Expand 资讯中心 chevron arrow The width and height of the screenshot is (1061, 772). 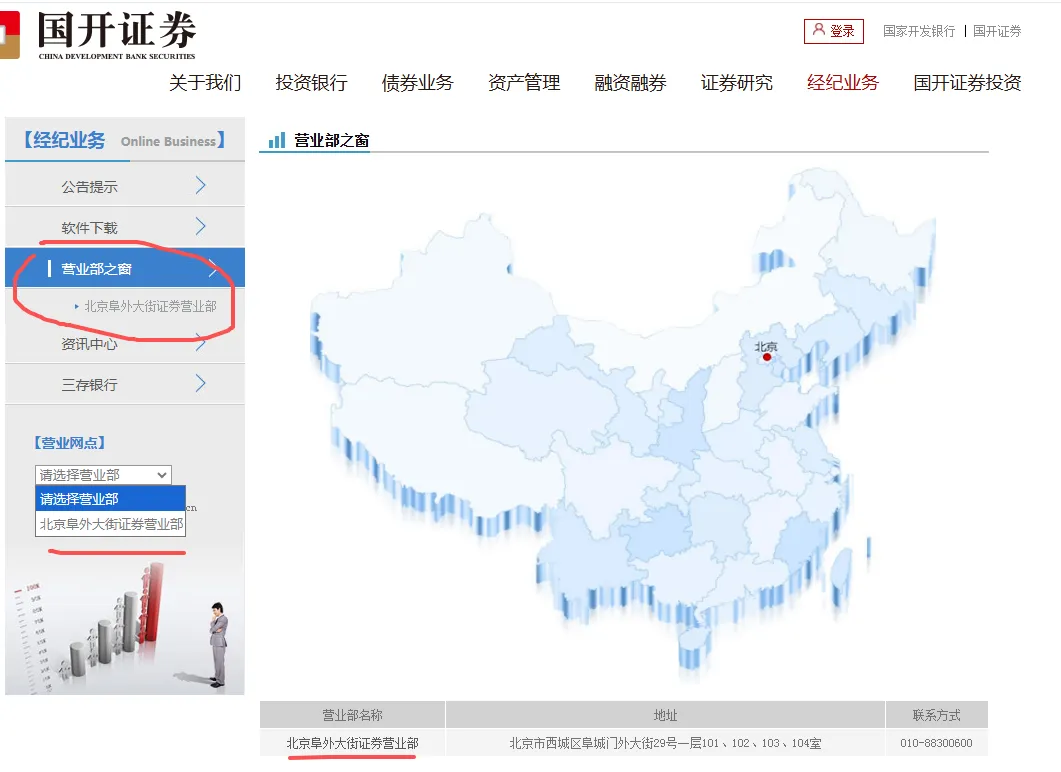pyautogui.click(x=200, y=342)
